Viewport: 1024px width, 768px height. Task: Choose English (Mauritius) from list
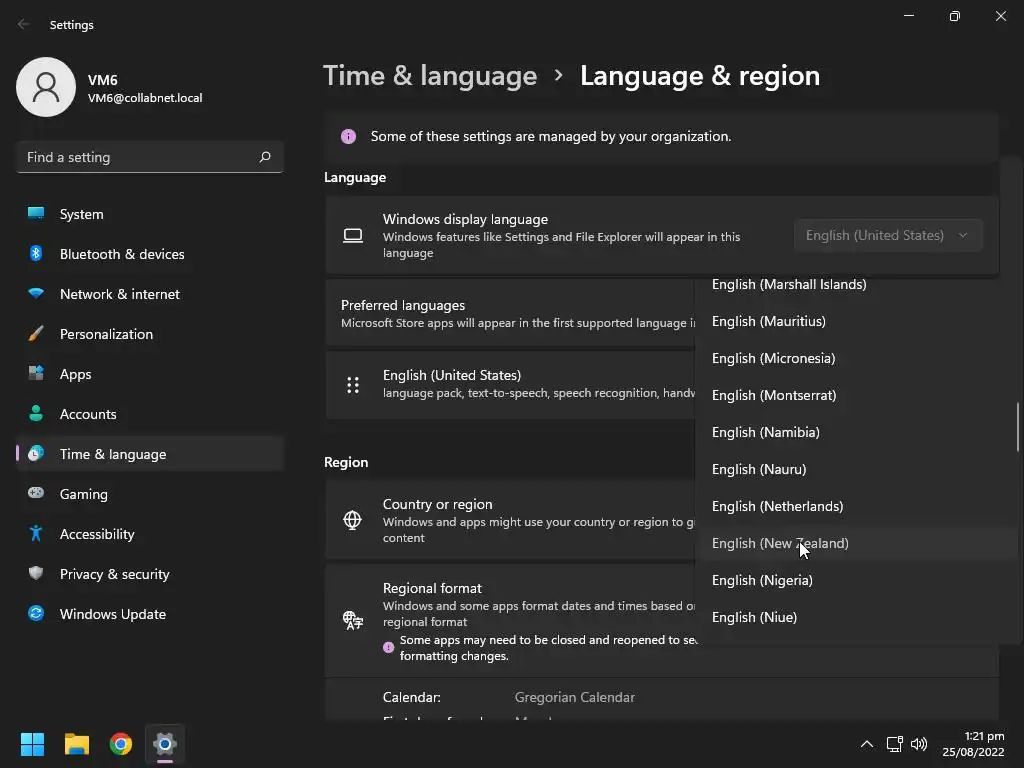[x=856, y=321]
